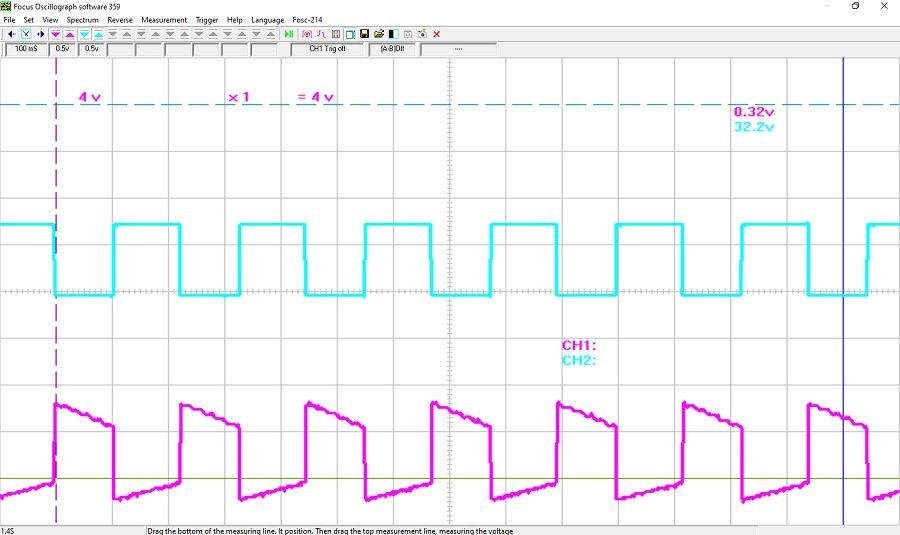Image resolution: width=900 pixels, height=535 pixels.
Task: Open the View menu
Action: tap(50, 20)
